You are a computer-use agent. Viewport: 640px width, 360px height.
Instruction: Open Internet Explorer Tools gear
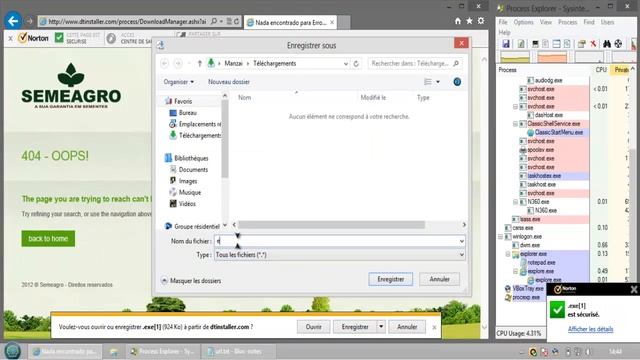[481, 21]
